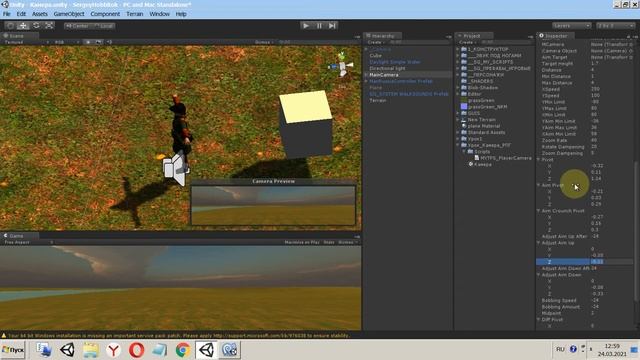640x360 pixels.
Task: Select the Hand view tool
Action: pyautogui.click(x=10, y=26)
